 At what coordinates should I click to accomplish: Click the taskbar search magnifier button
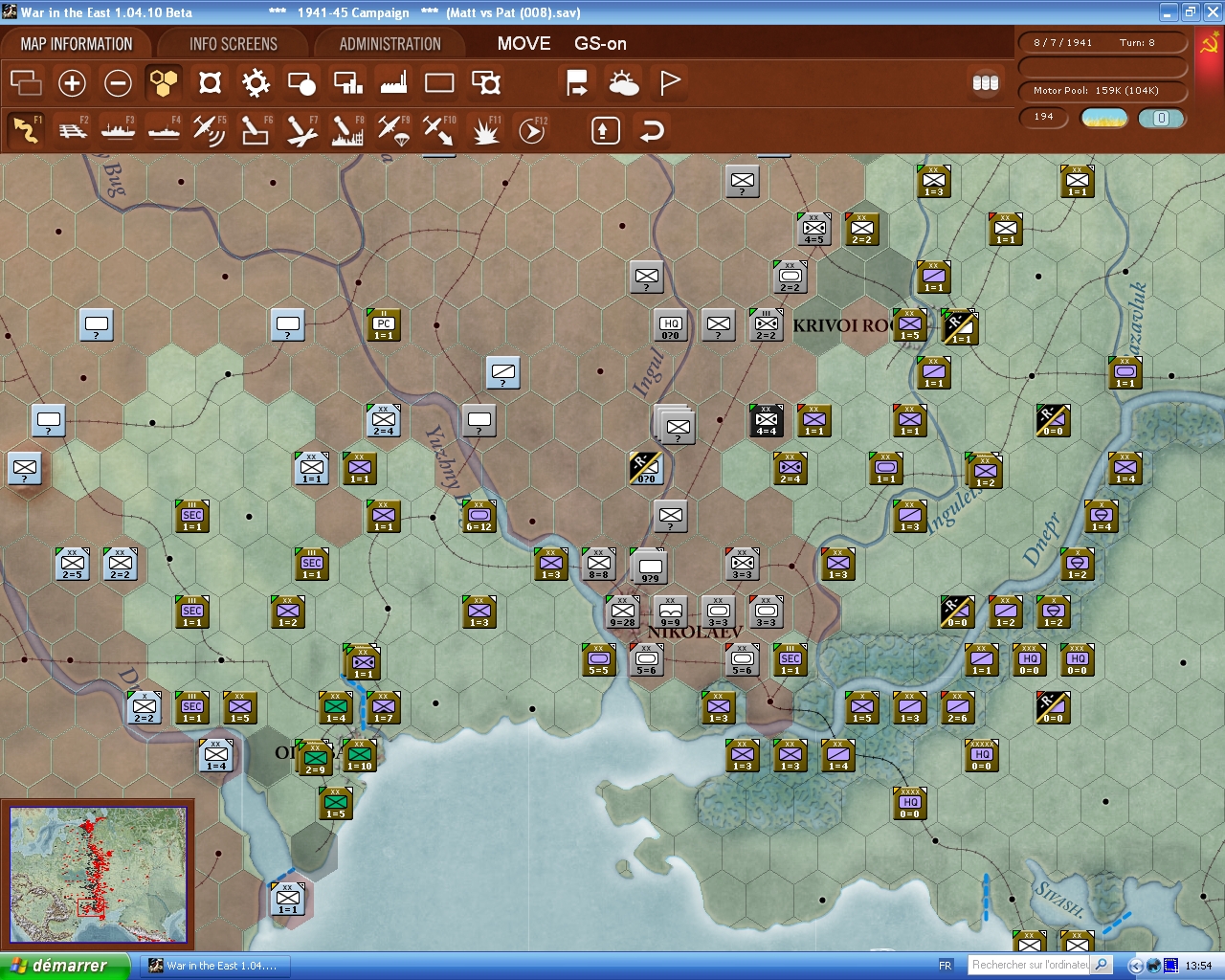click(1102, 965)
